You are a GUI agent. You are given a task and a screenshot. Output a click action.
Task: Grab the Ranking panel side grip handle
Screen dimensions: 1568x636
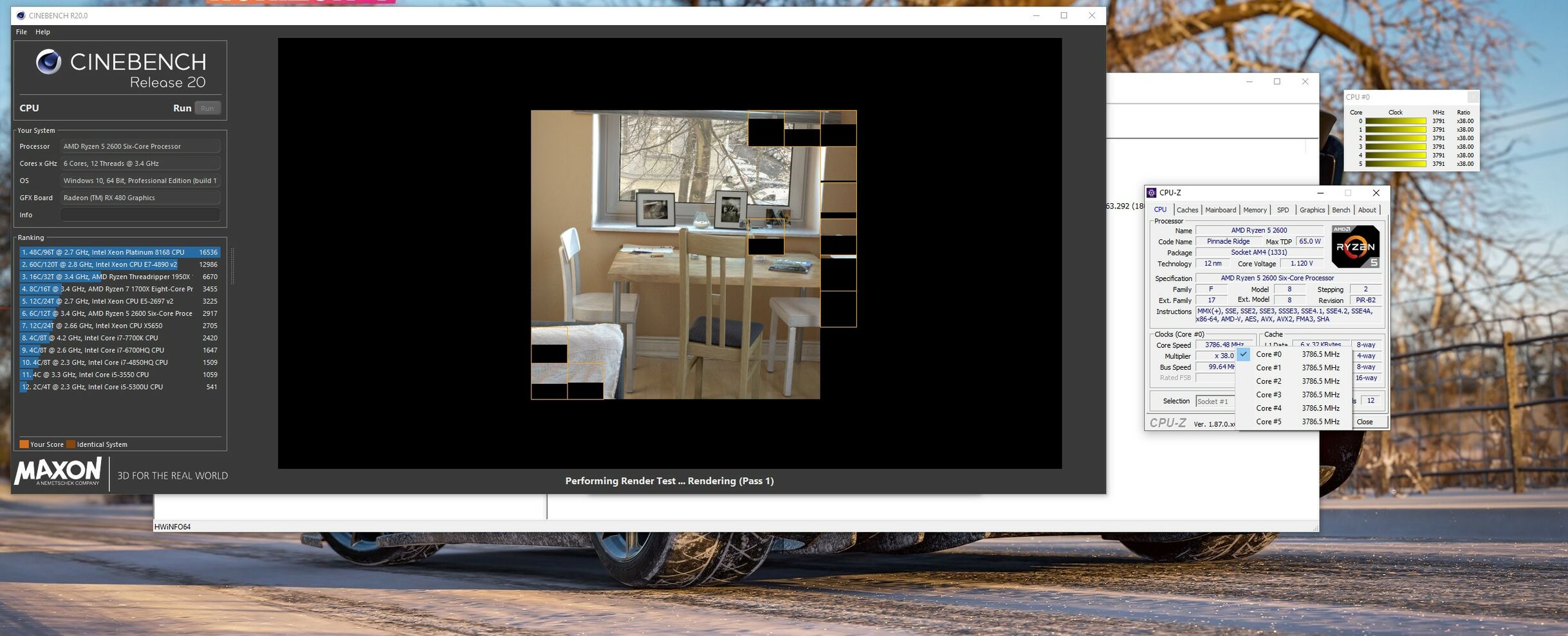tap(232, 266)
